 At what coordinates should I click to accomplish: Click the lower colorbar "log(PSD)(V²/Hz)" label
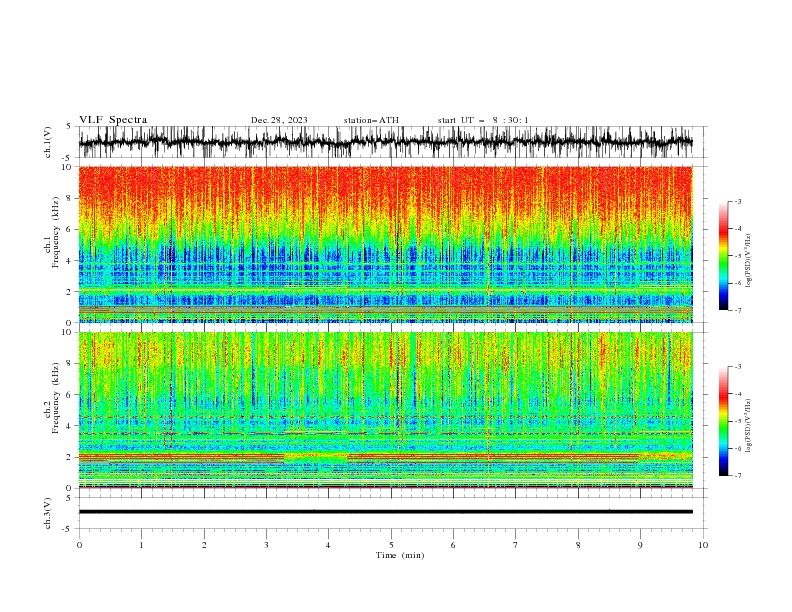coord(749,425)
